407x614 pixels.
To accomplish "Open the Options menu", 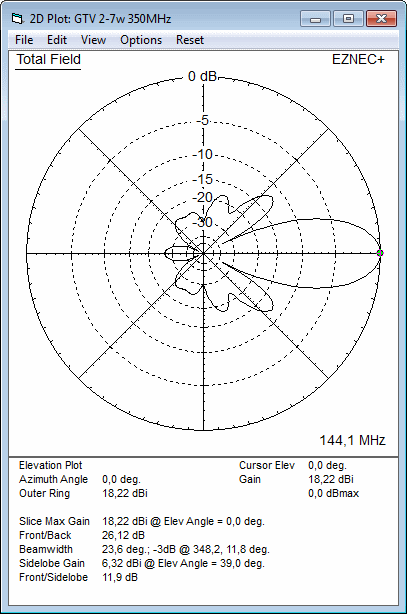I will 141,40.
